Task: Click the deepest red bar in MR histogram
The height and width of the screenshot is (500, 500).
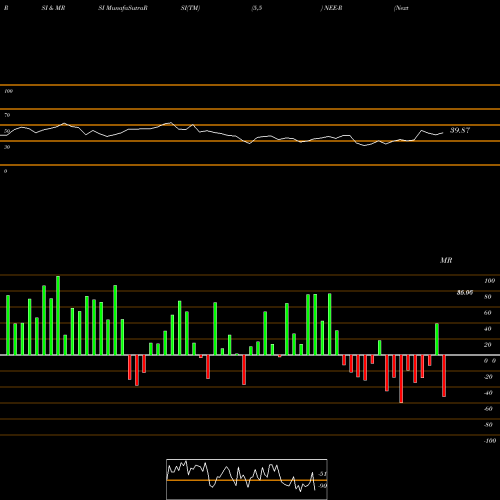Action: tap(401, 379)
